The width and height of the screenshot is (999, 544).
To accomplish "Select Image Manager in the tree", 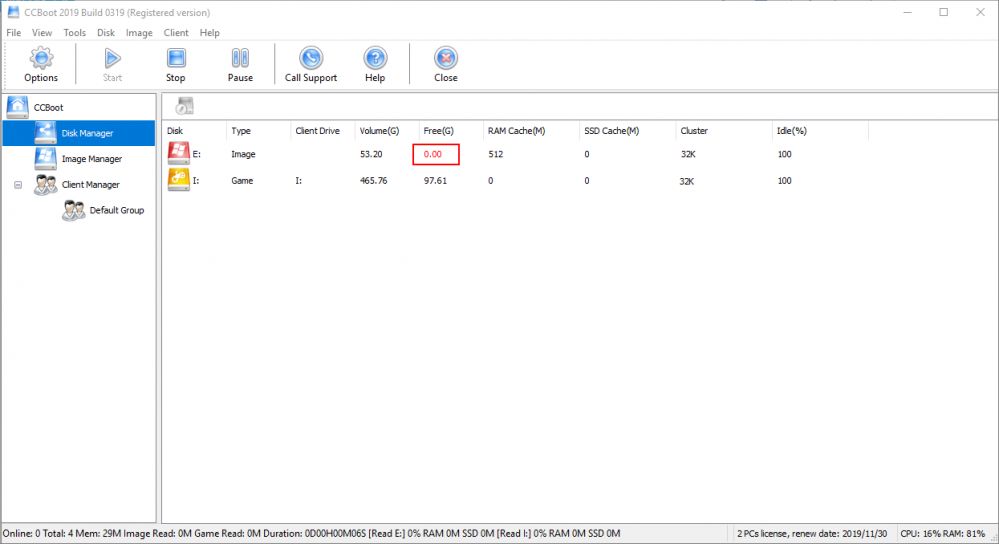I will 92,159.
